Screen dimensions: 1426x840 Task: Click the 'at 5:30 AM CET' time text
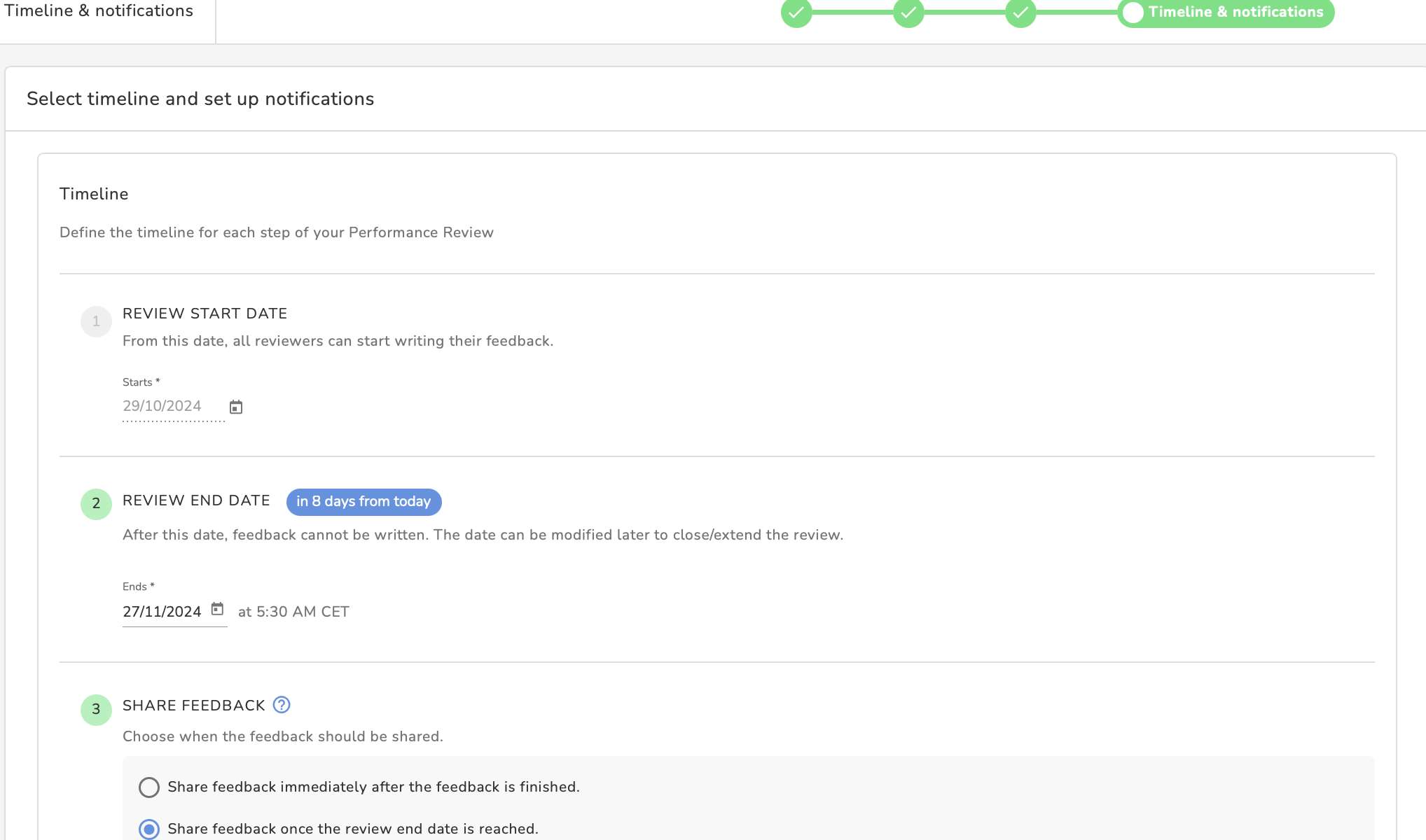point(293,612)
